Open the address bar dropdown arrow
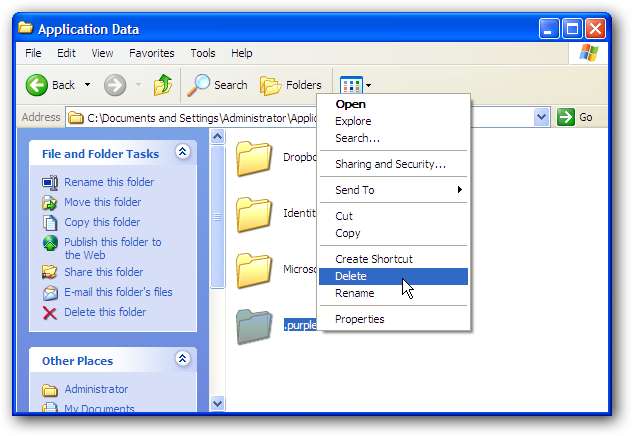This screenshot has width=632, height=436. (542, 117)
